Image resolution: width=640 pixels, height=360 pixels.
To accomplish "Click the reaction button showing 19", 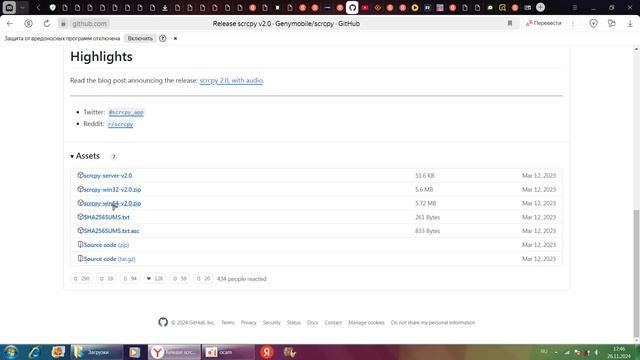I will (106, 279).
